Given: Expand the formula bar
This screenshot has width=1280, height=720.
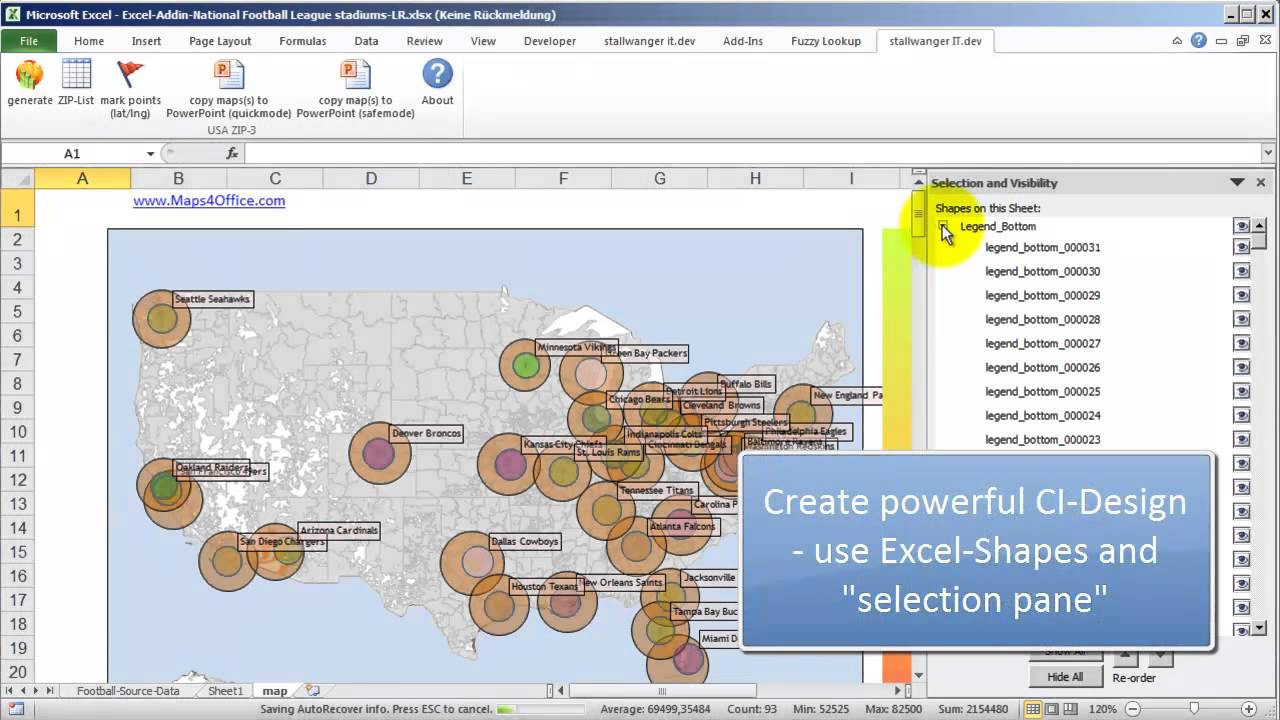Looking at the screenshot, I should pyautogui.click(x=1269, y=153).
